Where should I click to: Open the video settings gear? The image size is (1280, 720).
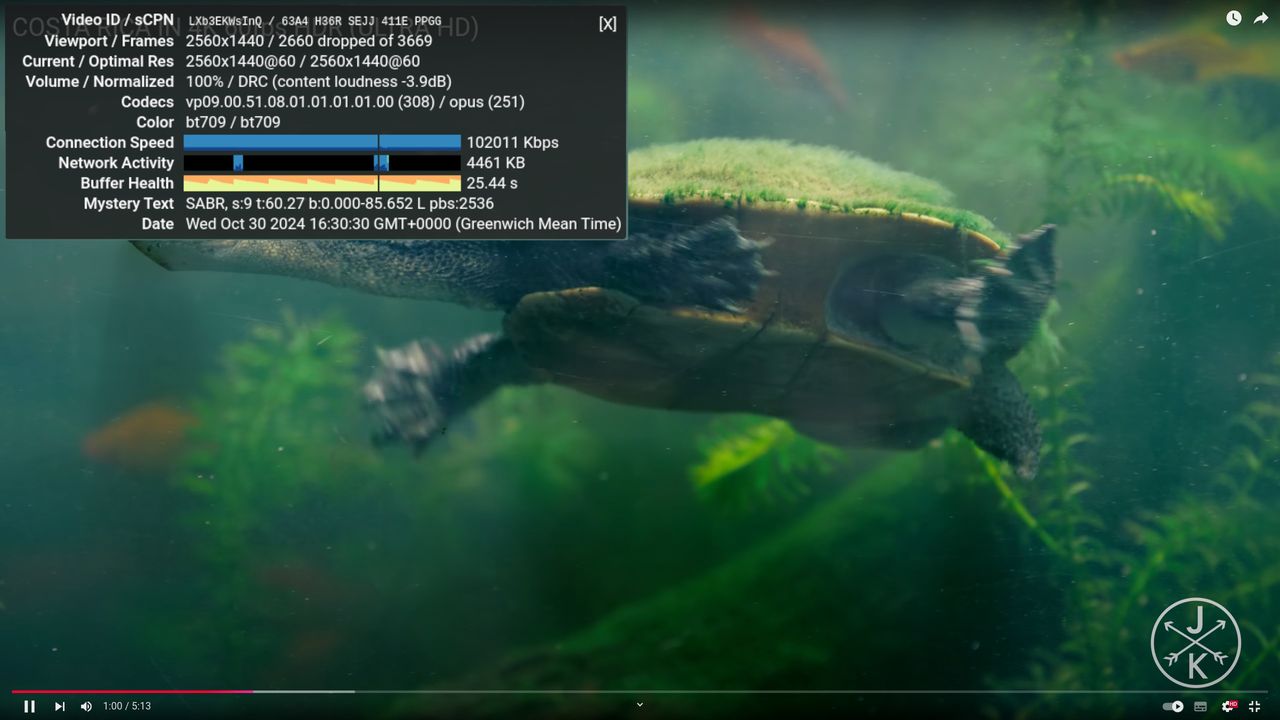click(x=1228, y=706)
